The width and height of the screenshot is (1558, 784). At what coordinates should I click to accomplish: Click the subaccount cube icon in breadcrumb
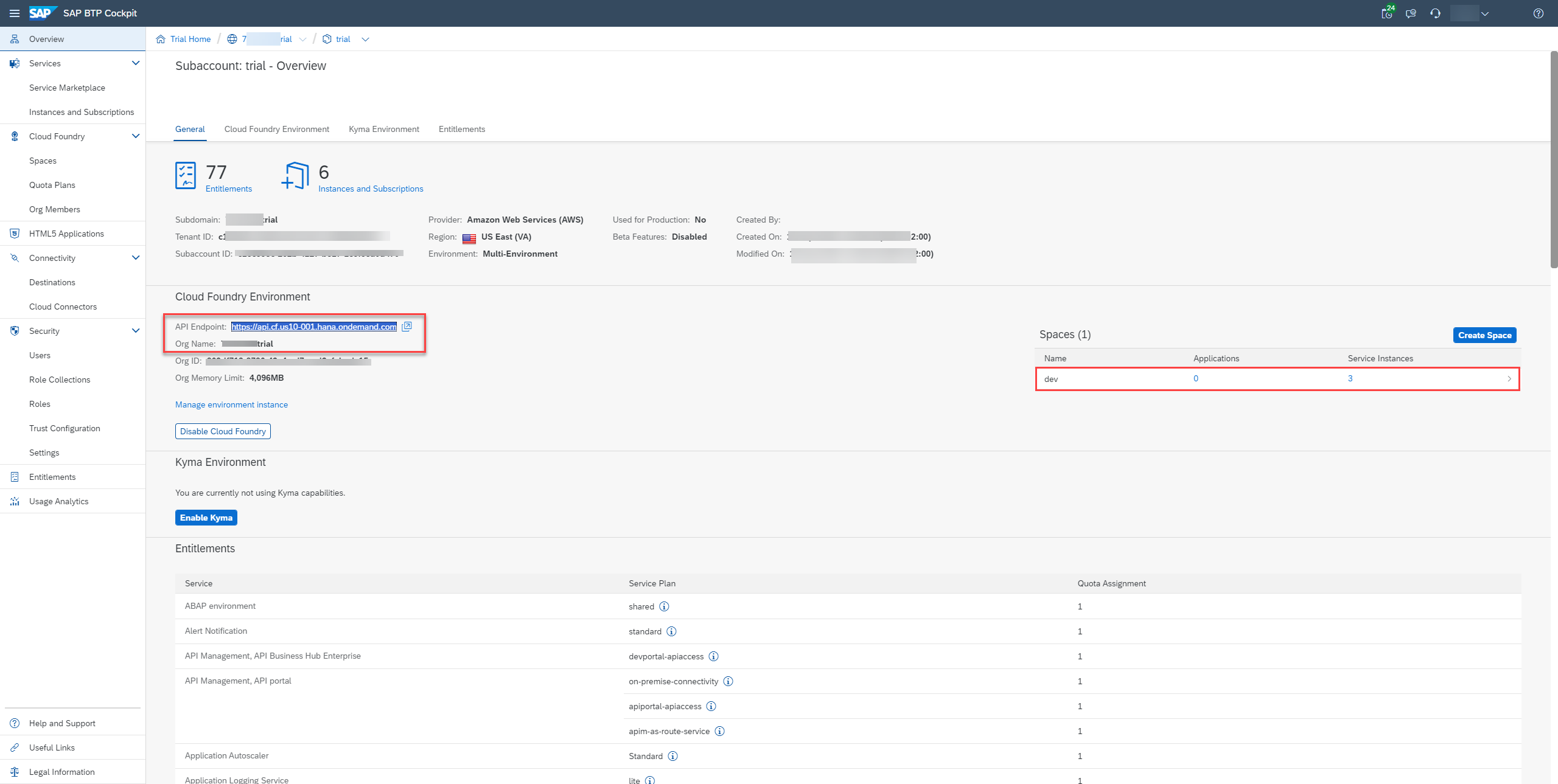point(327,39)
